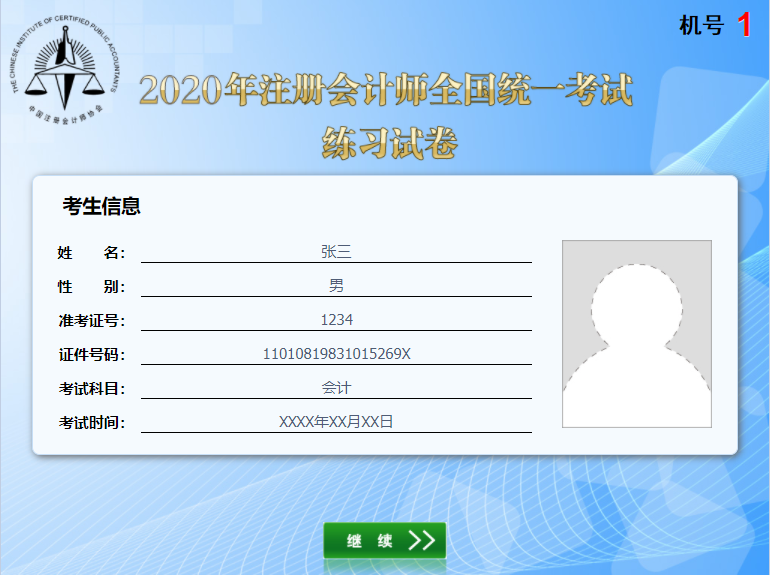The height and width of the screenshot is (575, 770).
Task: Click the 考试科目 label
Action: pyautogui.click(x=91, y=389)
